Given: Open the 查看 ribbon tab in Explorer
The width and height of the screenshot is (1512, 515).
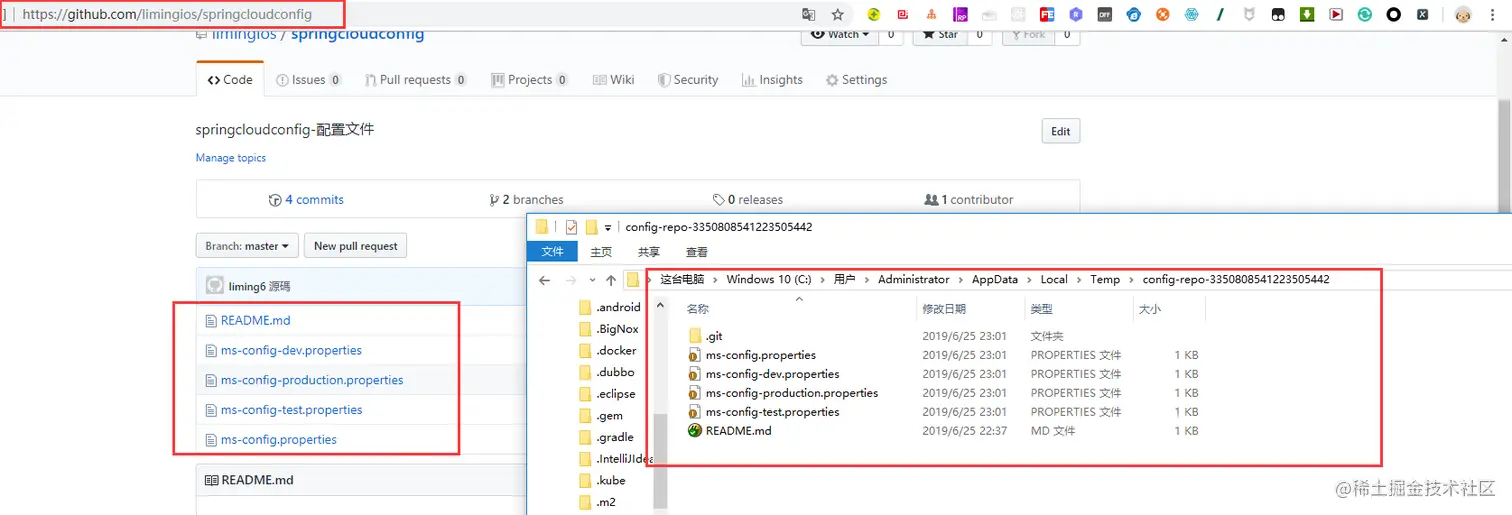Looking at the screenshot, I should point(697,252).
